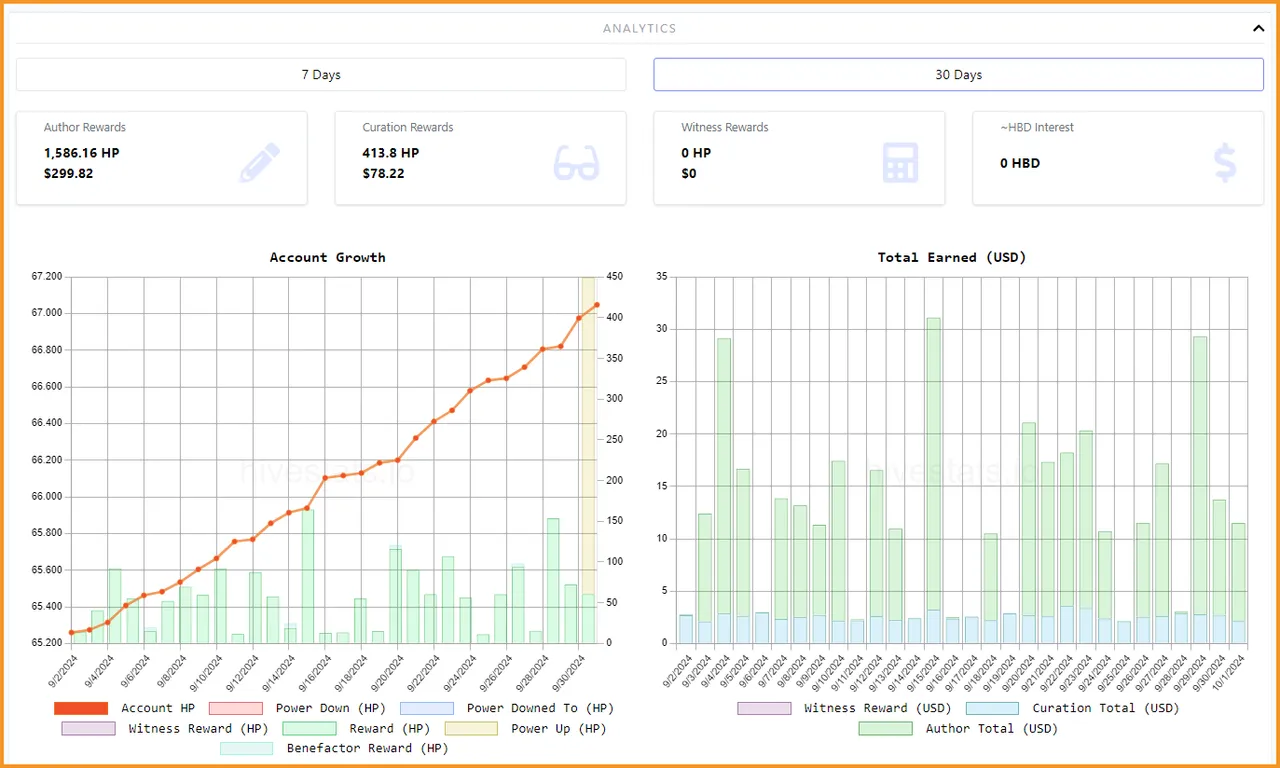
Task: Click the pencil icon in Author Rewards card
Action: click(x=260, y=162)
